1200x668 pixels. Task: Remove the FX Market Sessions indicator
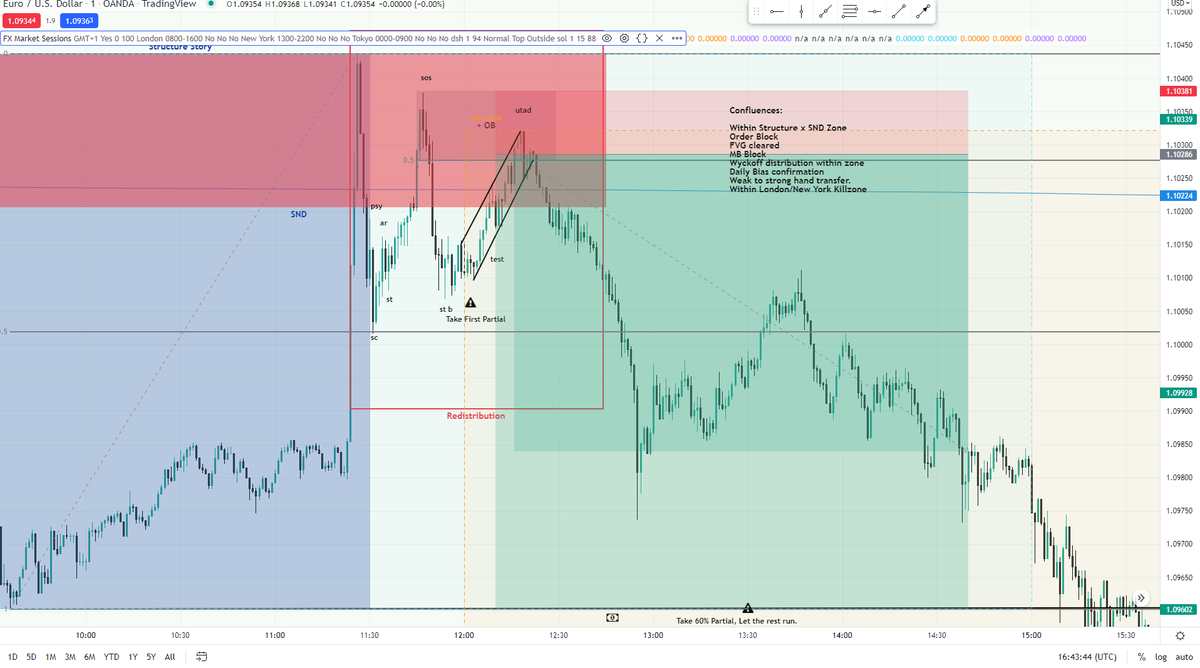click(x=660, y=38)
